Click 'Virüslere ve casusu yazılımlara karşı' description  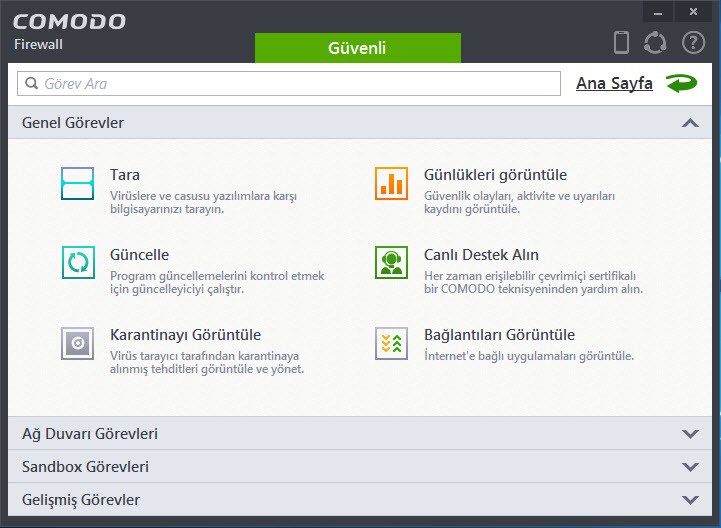tap(203, 196)
